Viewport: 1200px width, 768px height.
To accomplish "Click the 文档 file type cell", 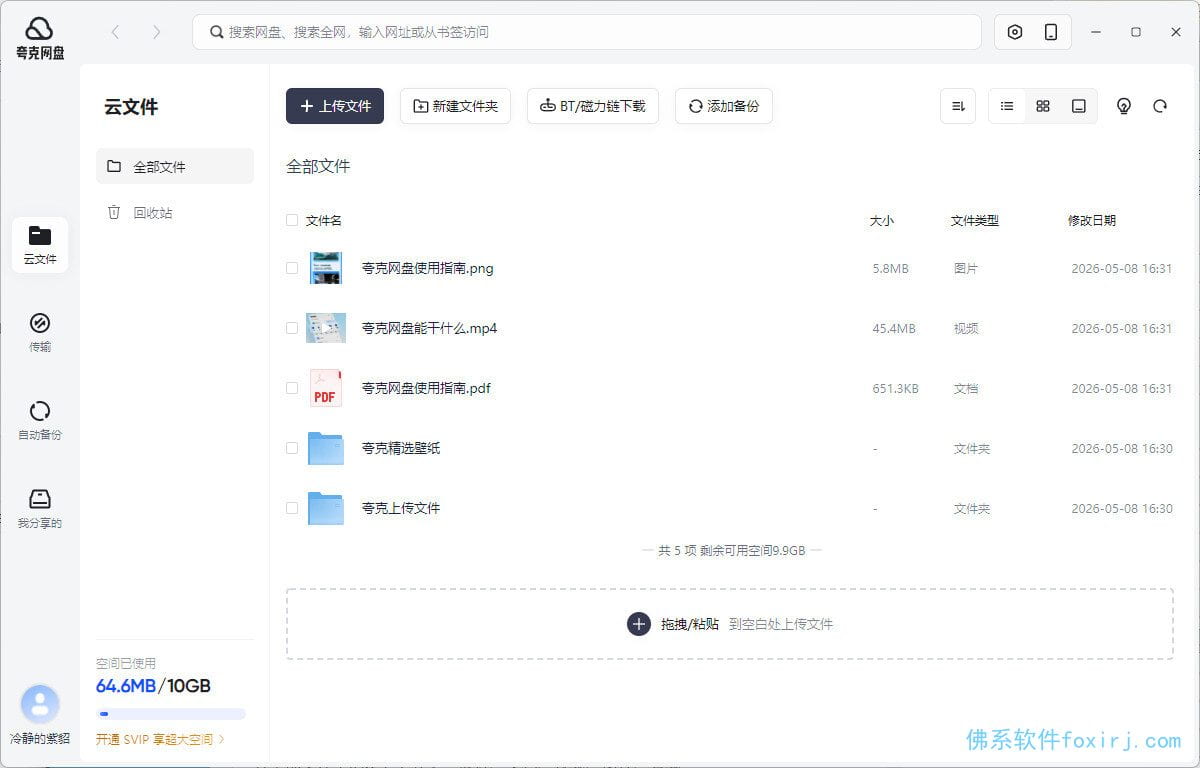I will tap(966, 388).
